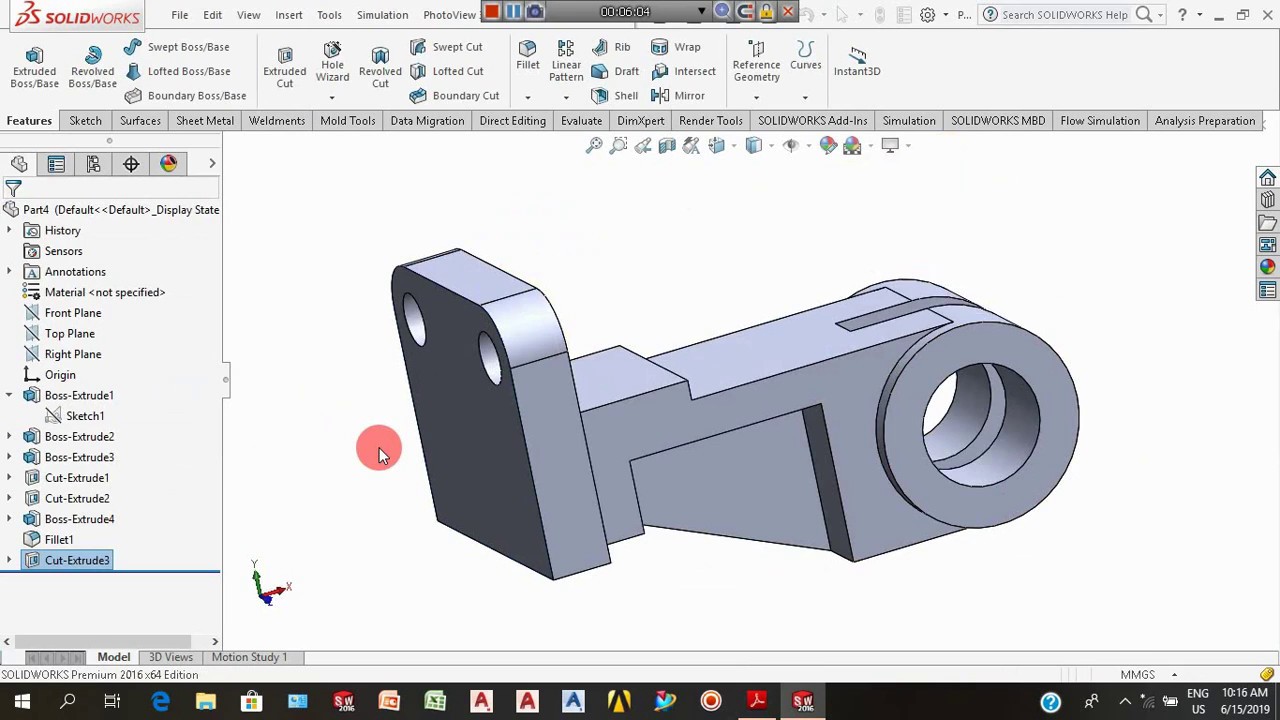Image resolution: width=1280 pixels, height=720 pixels.
Task: Open the DisplayManager color-ball tab
Action: [x=168, y=164]
